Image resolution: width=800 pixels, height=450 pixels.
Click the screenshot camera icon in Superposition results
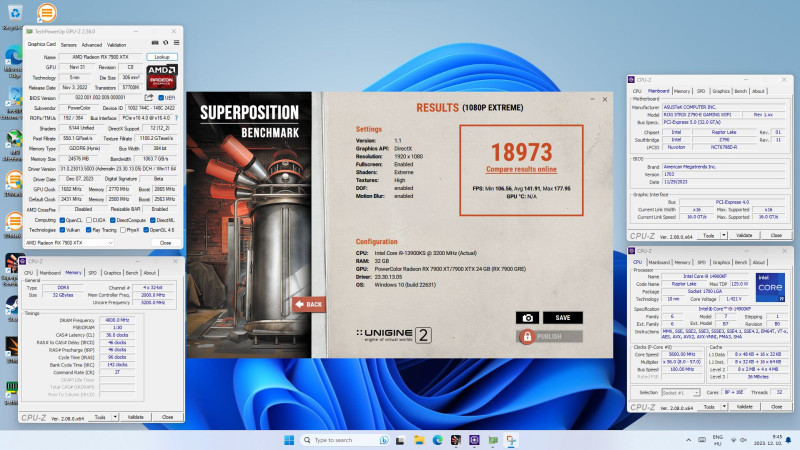[527, 318]
